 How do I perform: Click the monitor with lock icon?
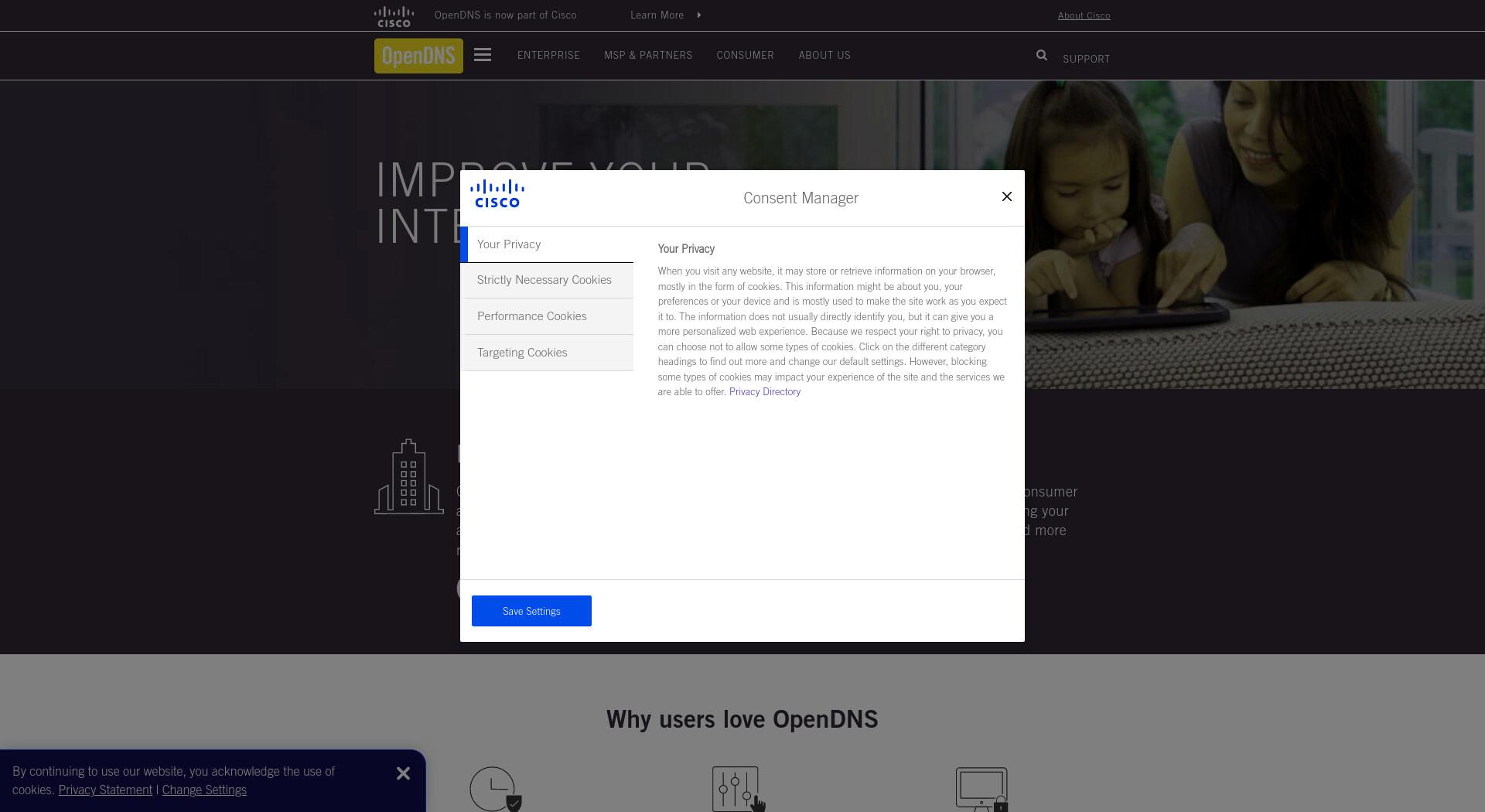pyautogui.click(x=981, y=789)
